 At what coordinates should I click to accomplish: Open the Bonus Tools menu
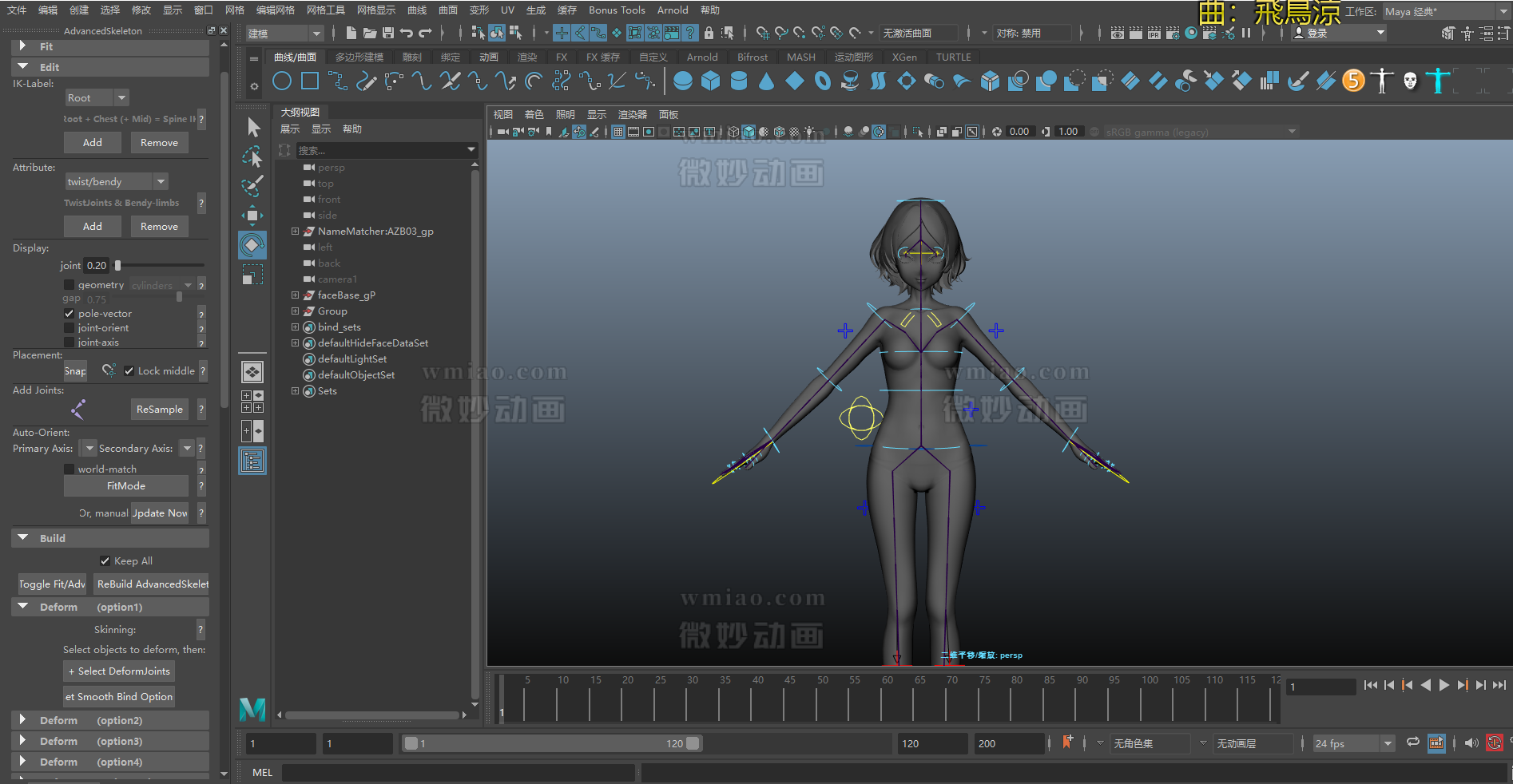click(616, 10)
